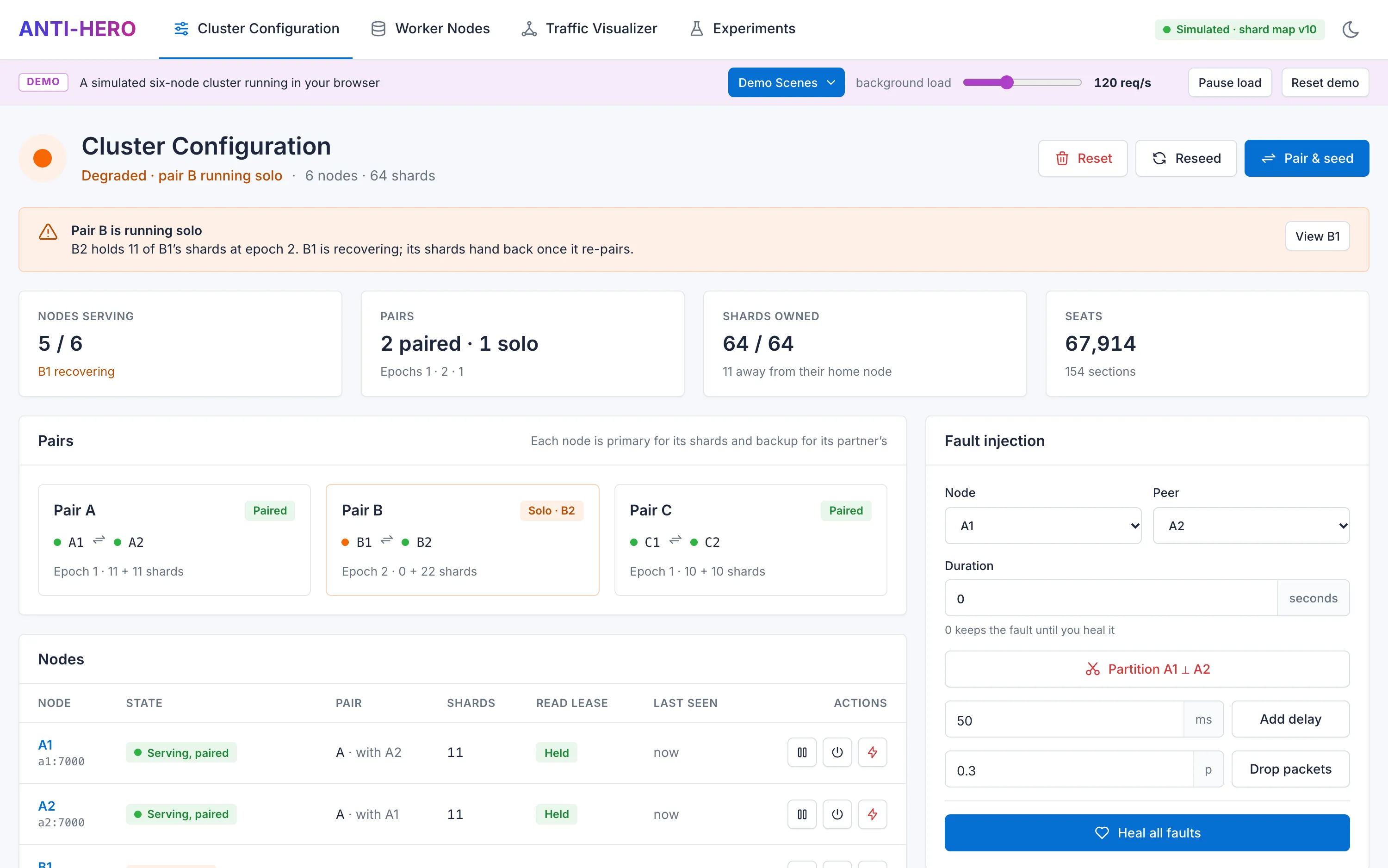Switch to Cluster Configuration tab
Screen dimensions: 1388x868
[256, 29]
